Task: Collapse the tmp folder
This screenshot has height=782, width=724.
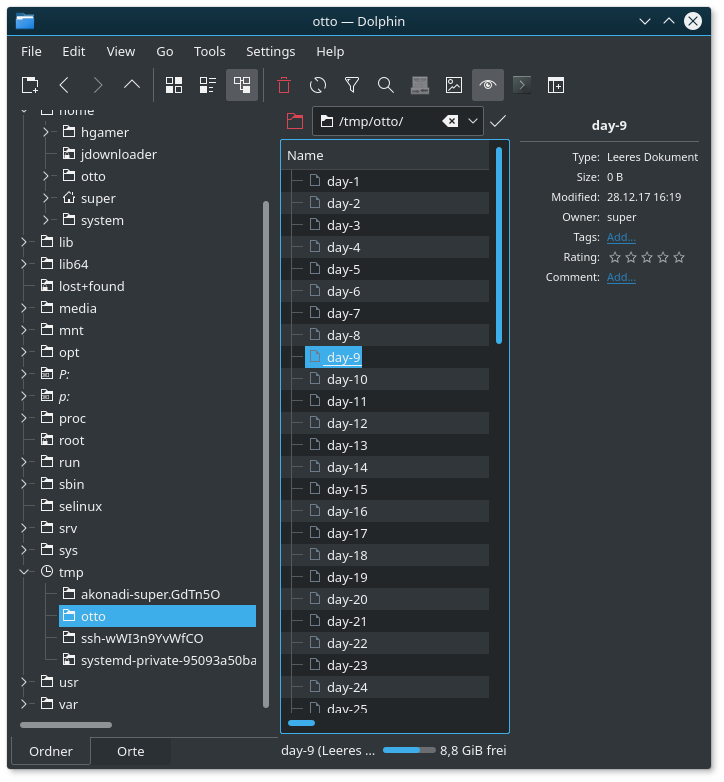Action: pyautogui.click(x=24, y=572)
